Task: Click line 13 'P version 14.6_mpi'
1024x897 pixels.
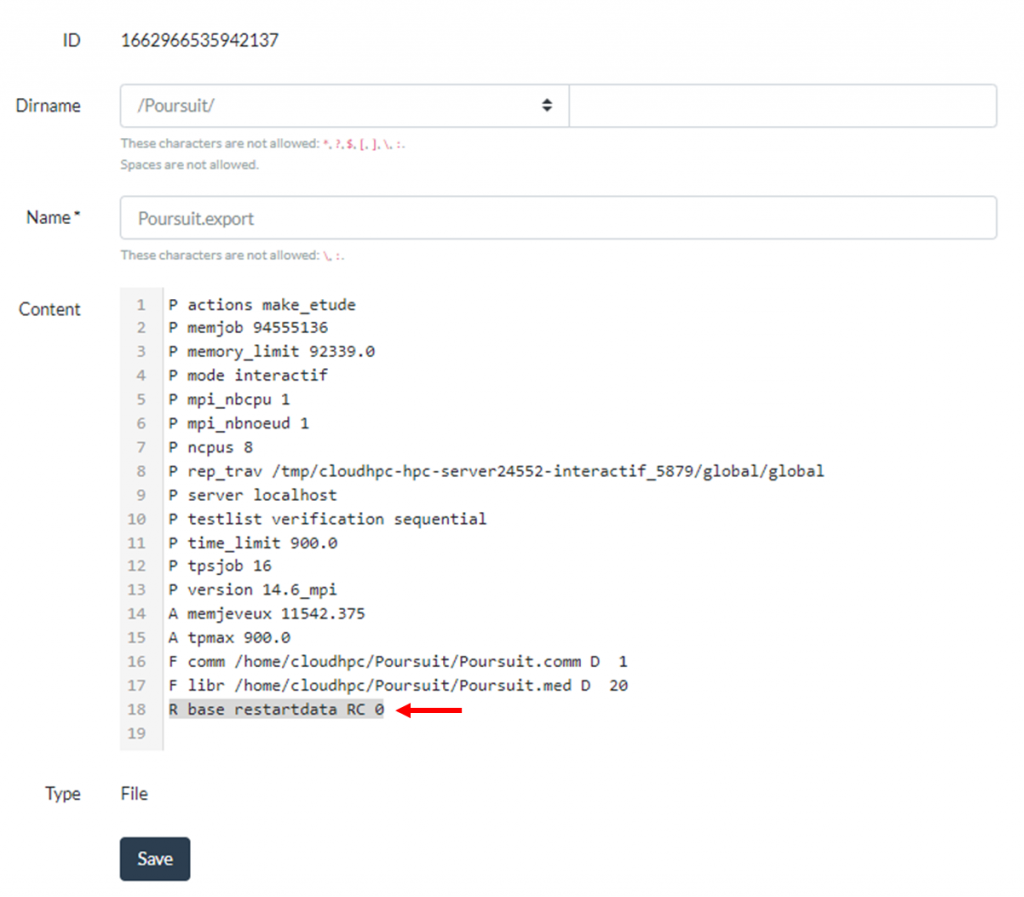Action: 253,590
